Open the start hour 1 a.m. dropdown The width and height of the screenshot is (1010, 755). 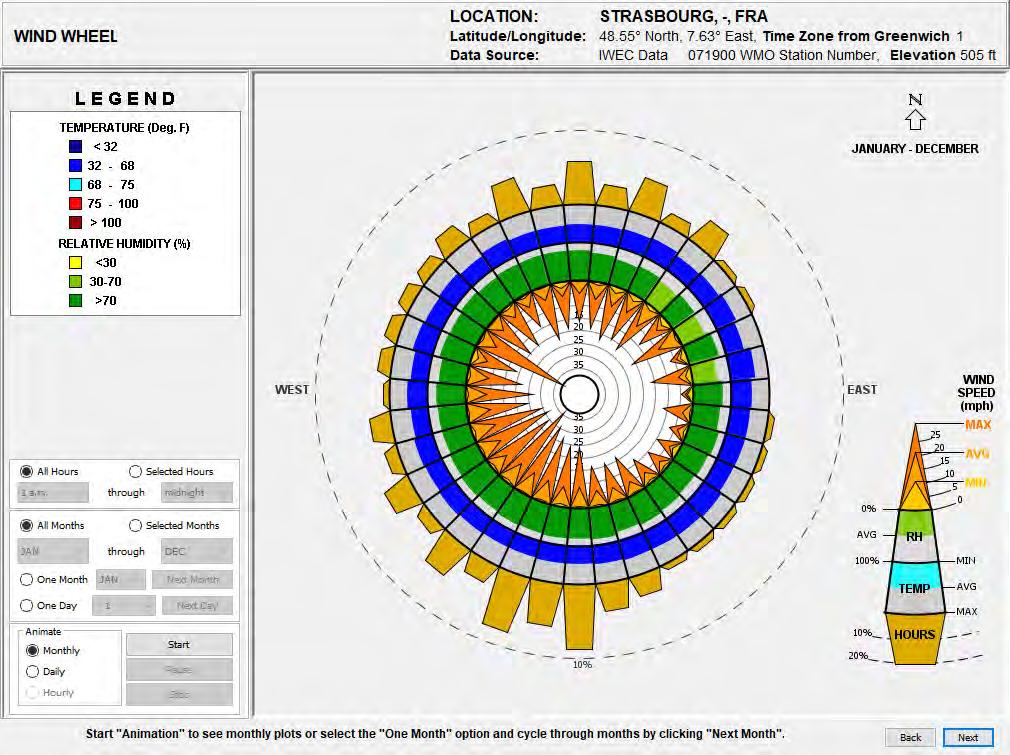[x=53, y=493]
